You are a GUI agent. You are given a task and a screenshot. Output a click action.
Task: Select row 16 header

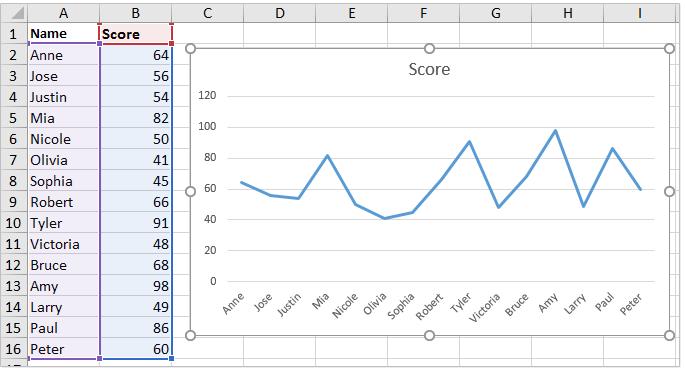[x=14, y=349]
